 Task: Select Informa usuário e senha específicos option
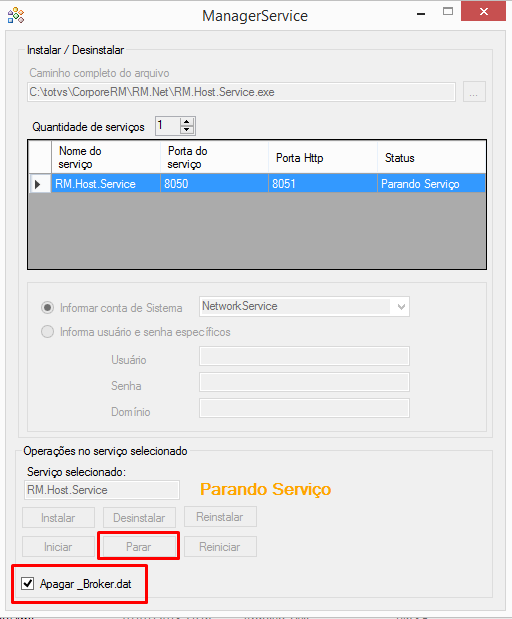point(47,332)
